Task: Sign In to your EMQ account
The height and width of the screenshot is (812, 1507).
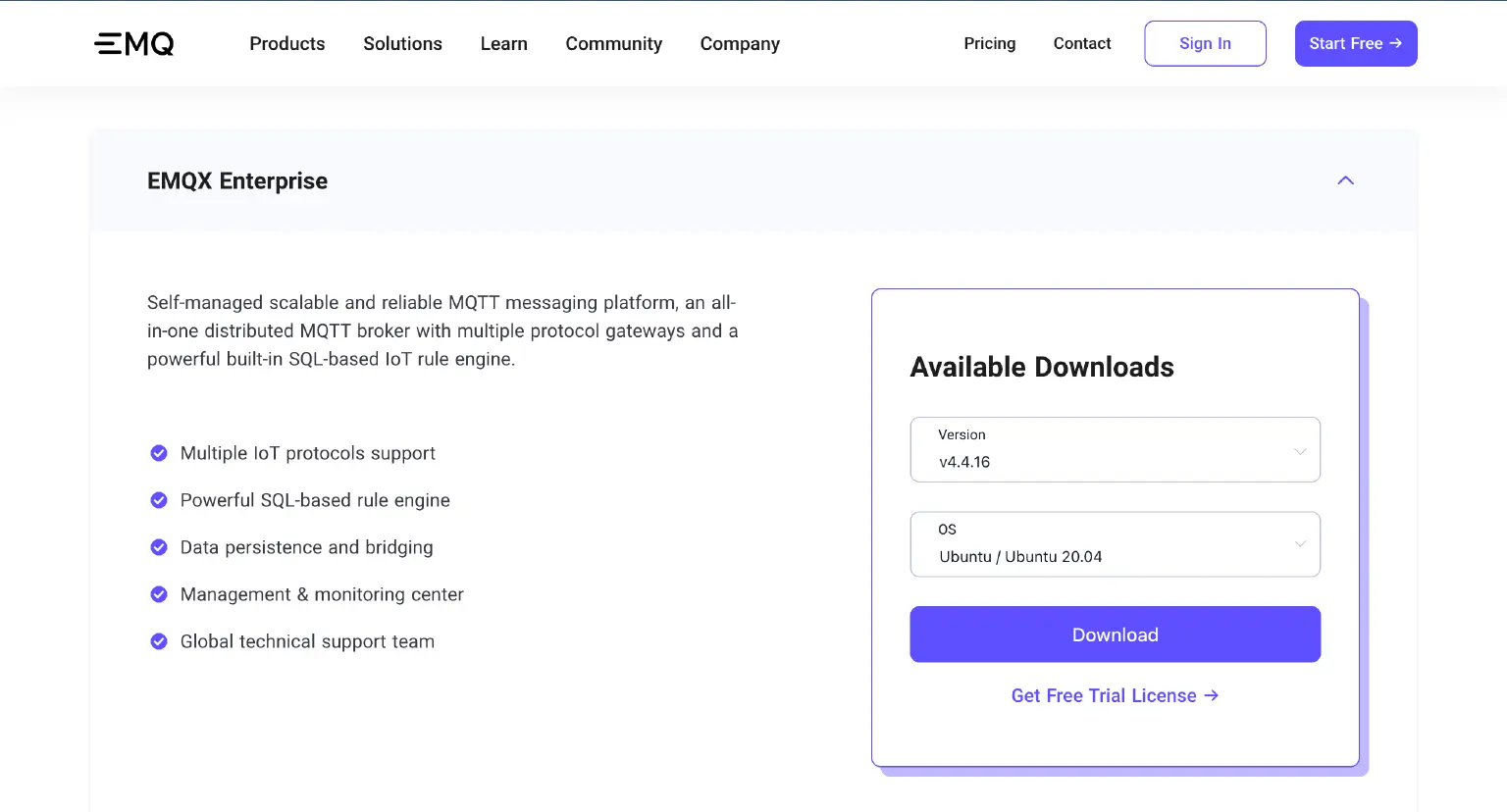Action: 1205,43
